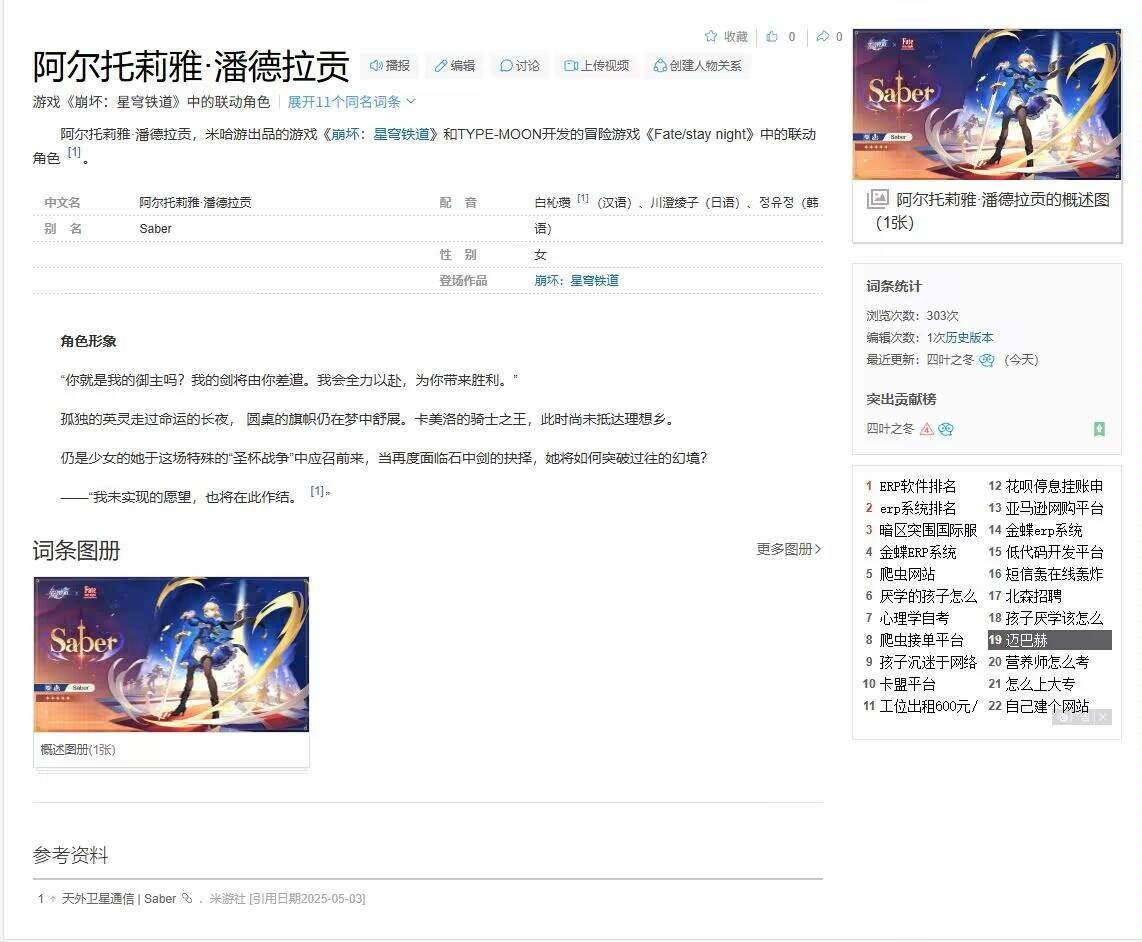Click 四叶之冬 under 突出贡献榜
The image size is (1142, 942).
coord(890,428)
